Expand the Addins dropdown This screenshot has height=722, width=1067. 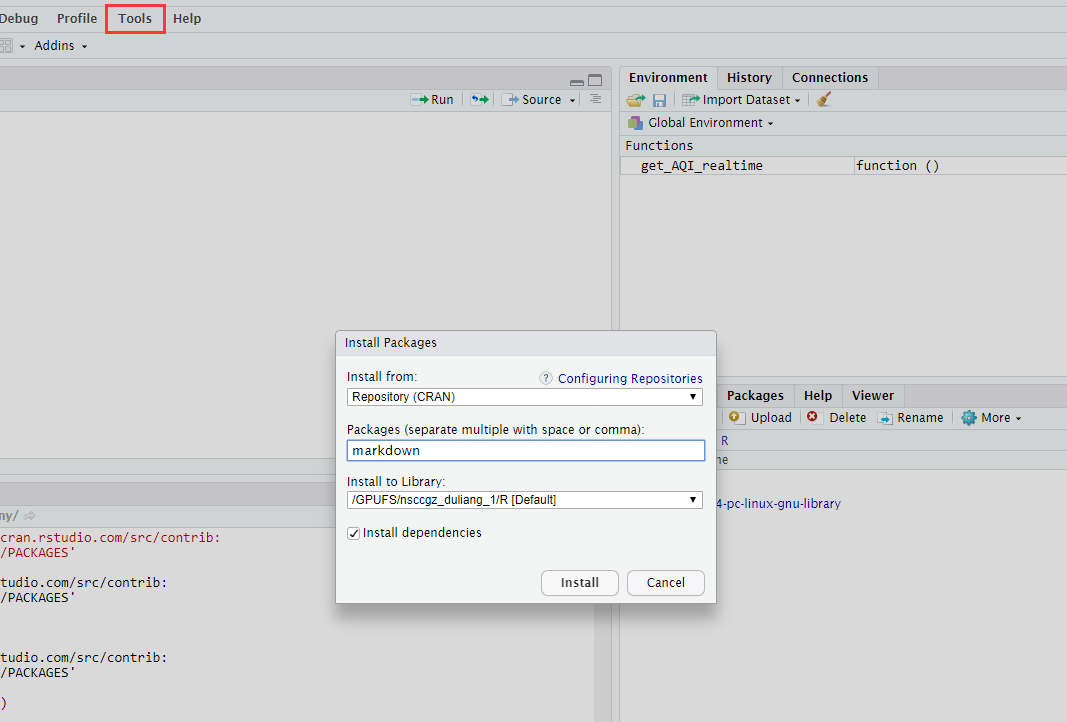point(61,46)
